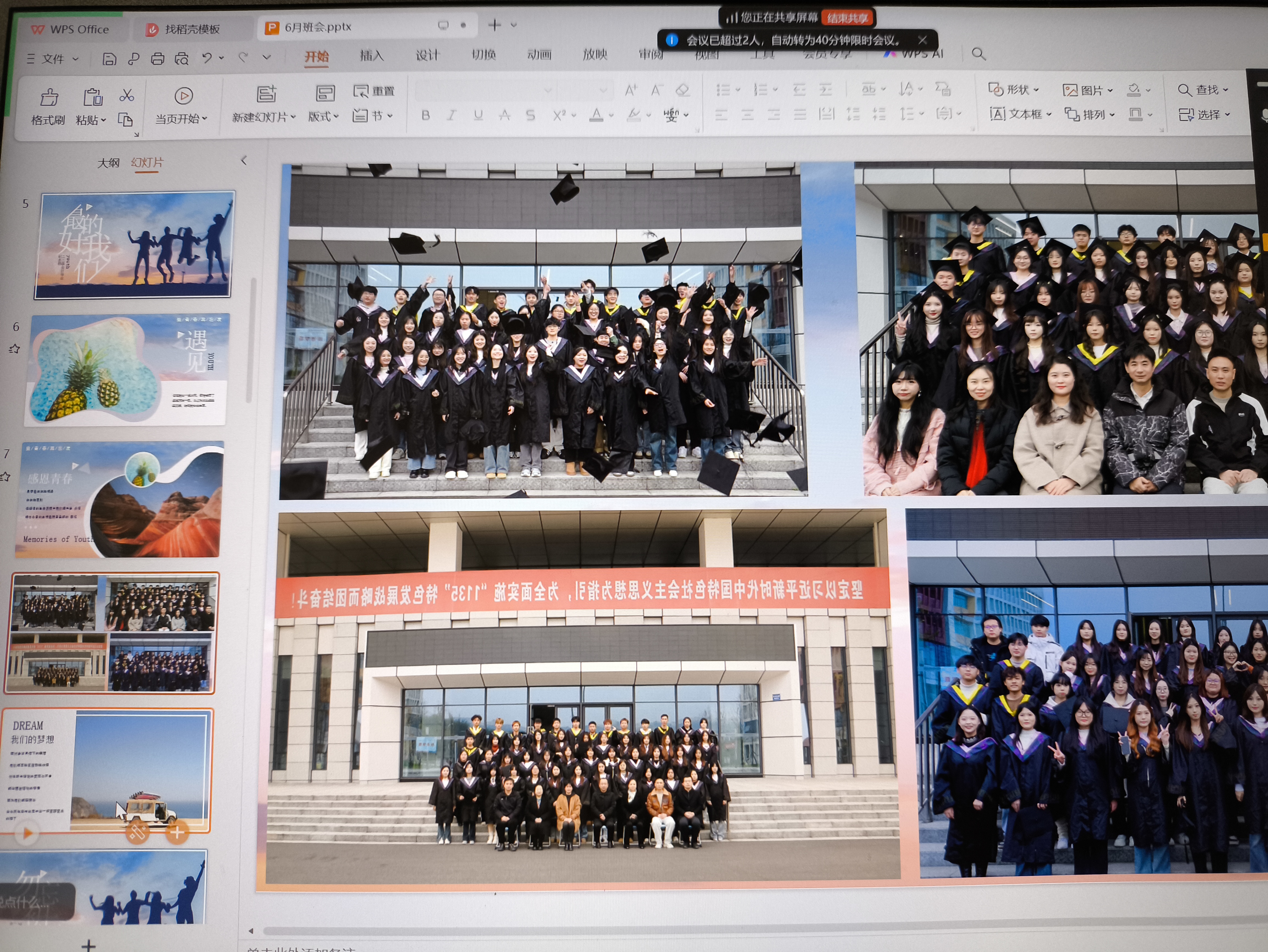Open the File (文件) menu dropdown
The height and width of the screenshot is (952, 1268).
(x=53, y=58)
